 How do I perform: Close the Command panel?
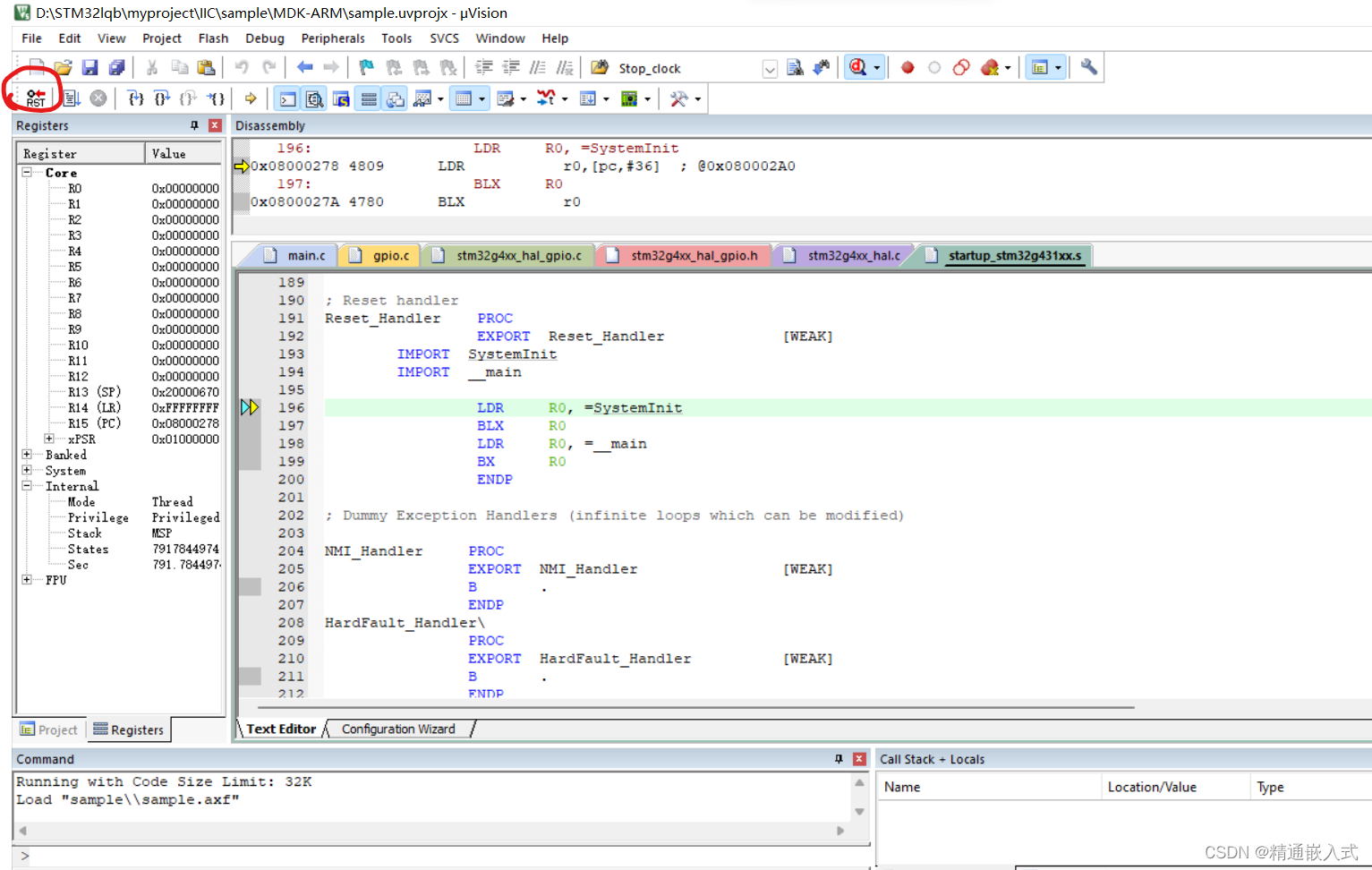point(859,759)
